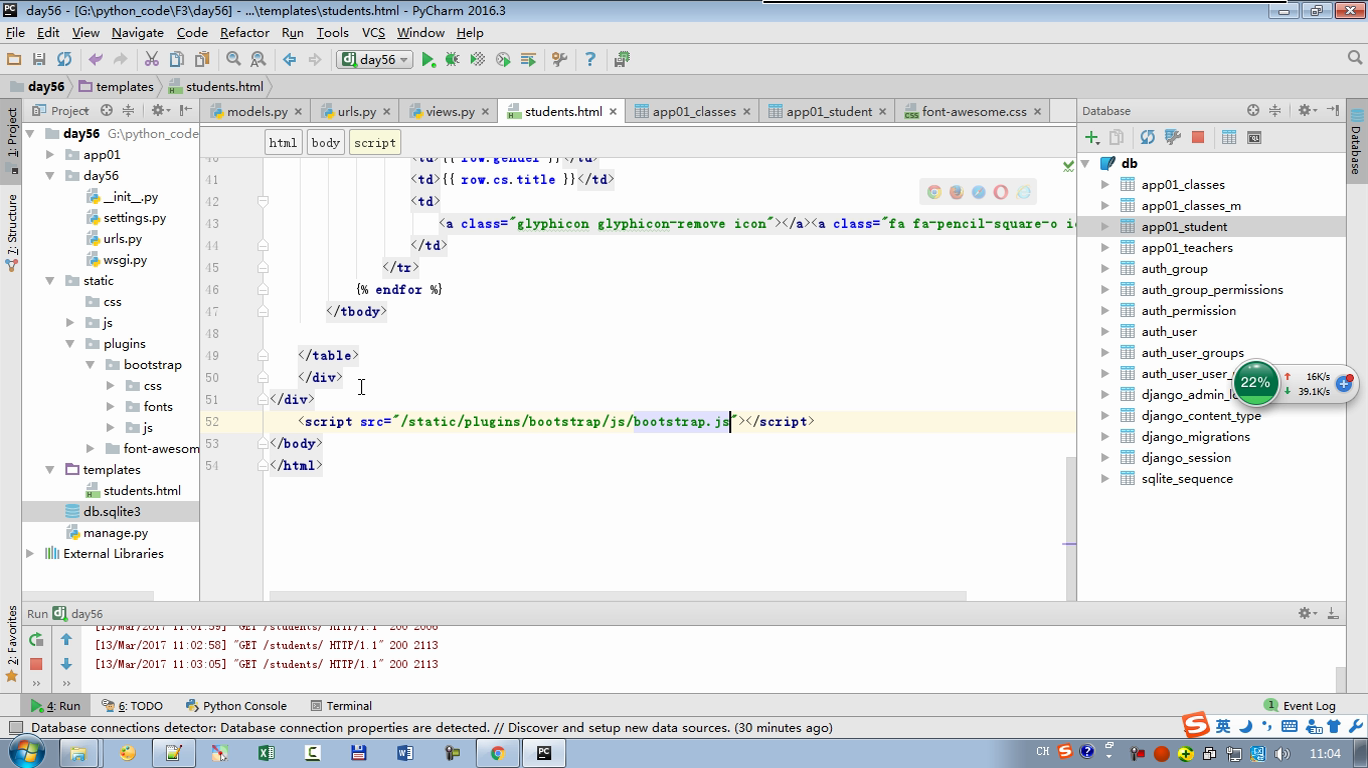Open Settings via the wrench toolbar icon
Screen dimensions: 1368x768
tap(559, 60)
